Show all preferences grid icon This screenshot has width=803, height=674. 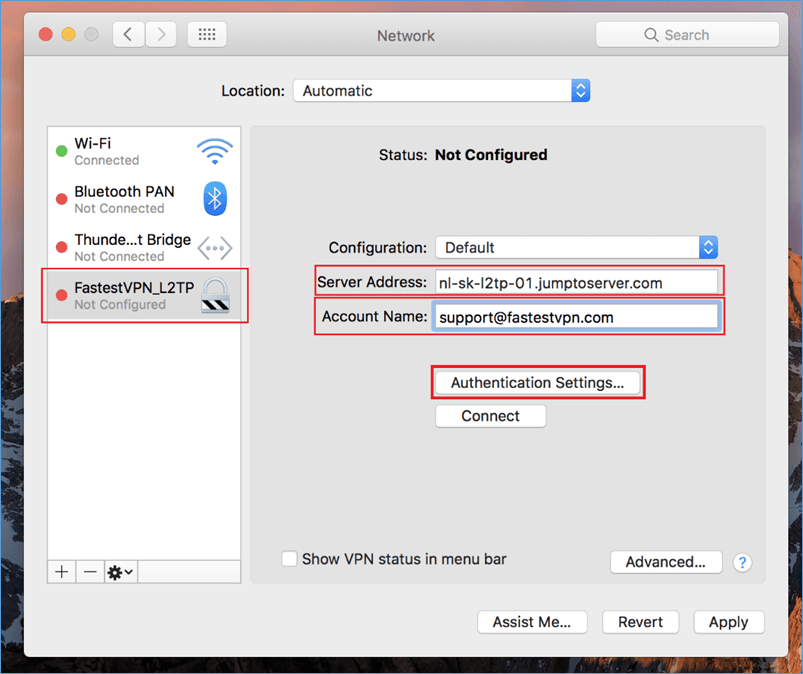pyautogui.click(x=207, y=35)
